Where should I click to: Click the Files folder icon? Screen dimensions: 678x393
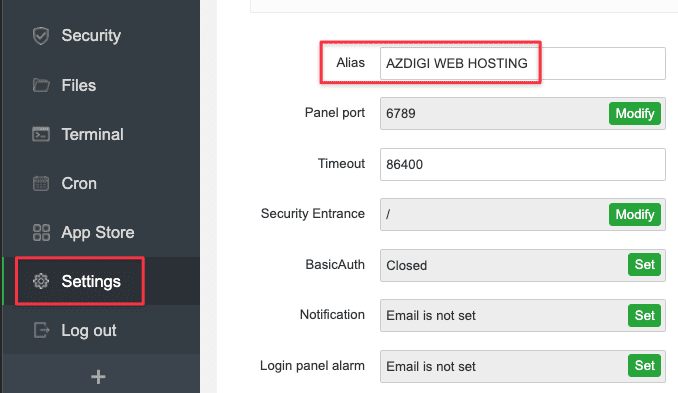pos(41,85)
